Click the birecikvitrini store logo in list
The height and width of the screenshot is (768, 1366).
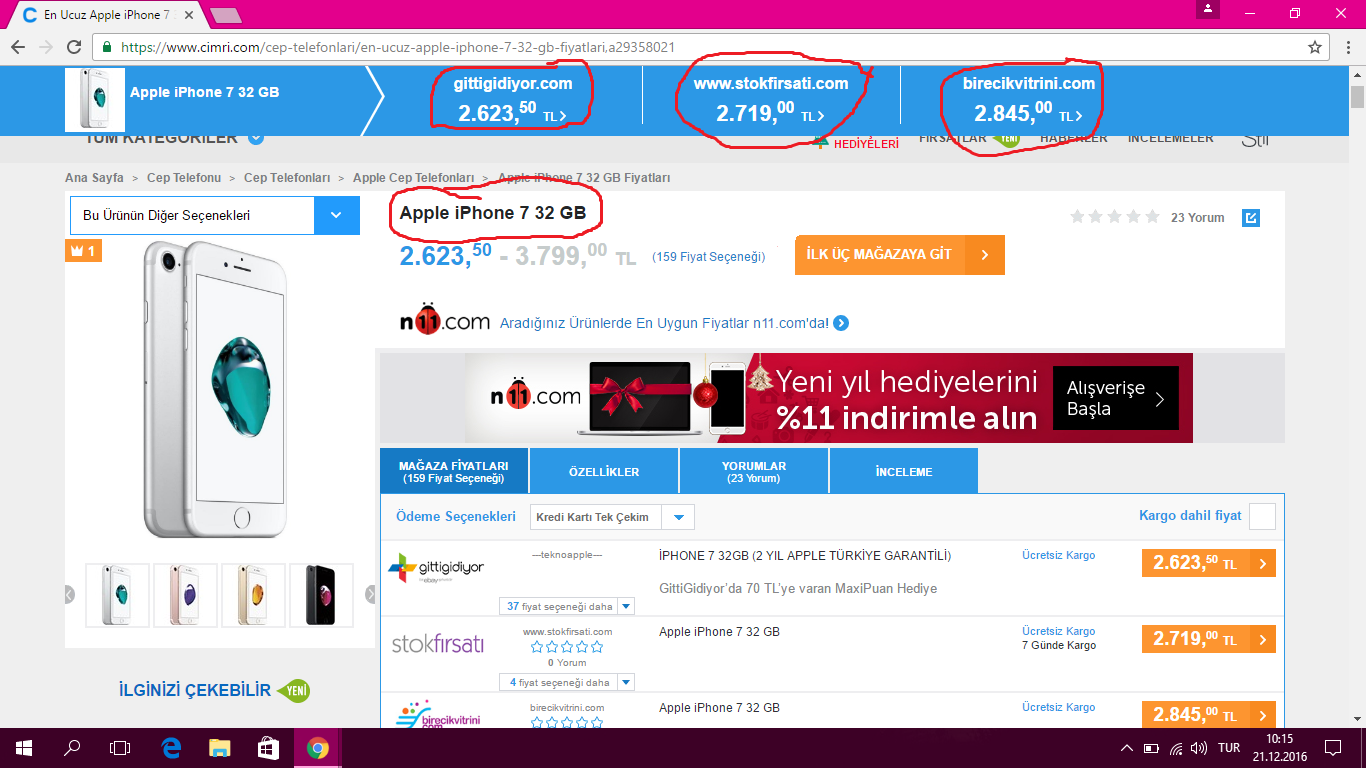pyautogui.click(x=437, y=715)
